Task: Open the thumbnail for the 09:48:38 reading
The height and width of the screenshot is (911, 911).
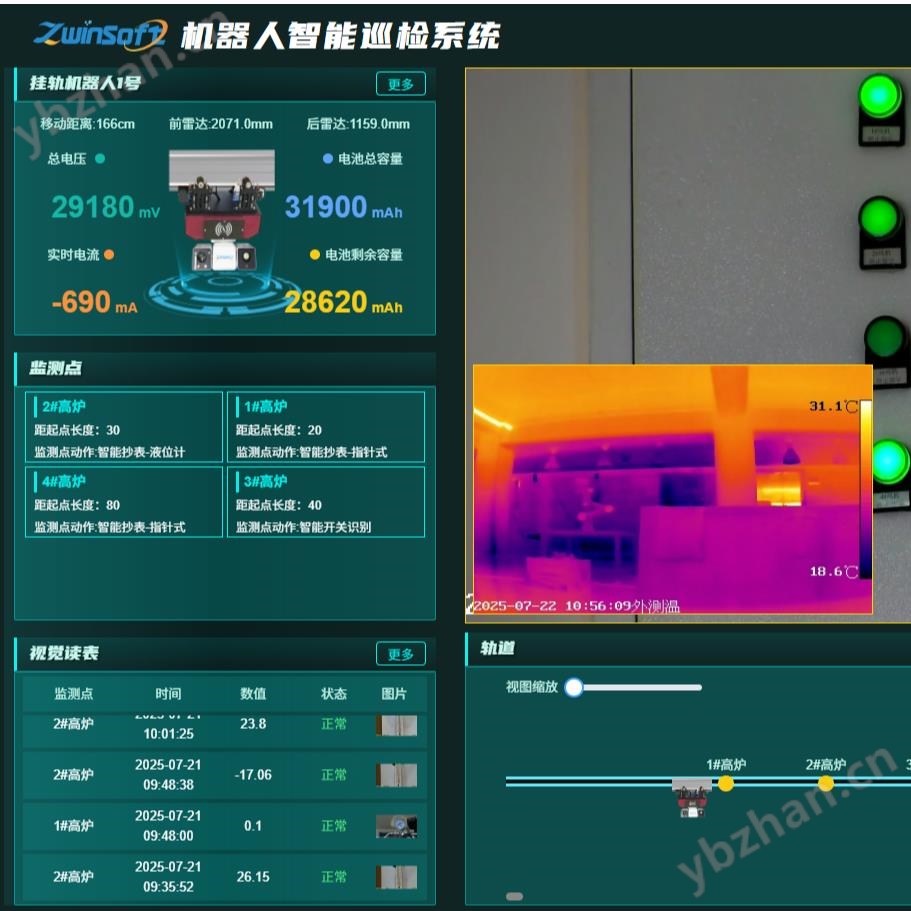Action: (x=396, y=775)
